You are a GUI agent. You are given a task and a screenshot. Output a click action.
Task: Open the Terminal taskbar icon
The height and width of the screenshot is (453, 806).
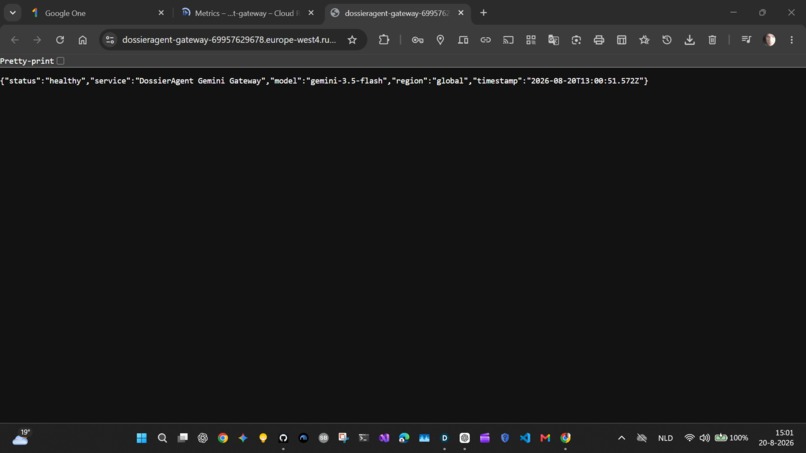click(363, 438)
